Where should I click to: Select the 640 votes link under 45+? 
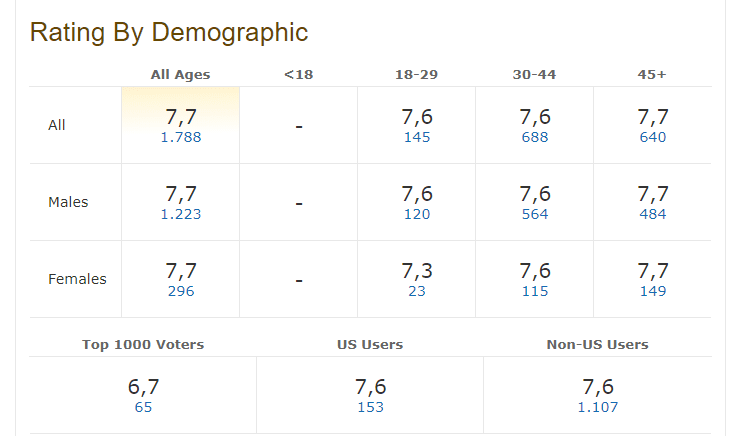tap(653, 137)
